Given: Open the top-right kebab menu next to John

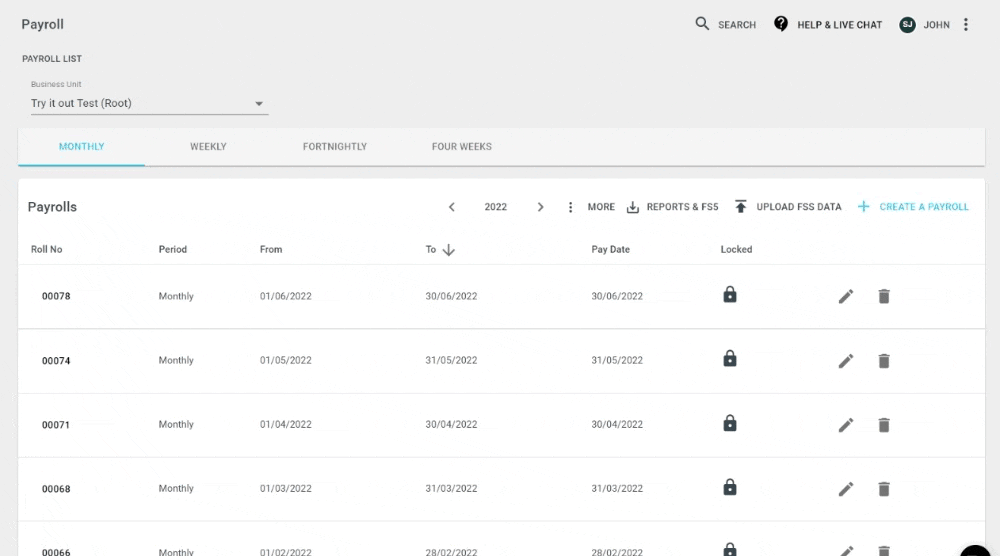Looking at the screenshot, I should pos(966,24).
